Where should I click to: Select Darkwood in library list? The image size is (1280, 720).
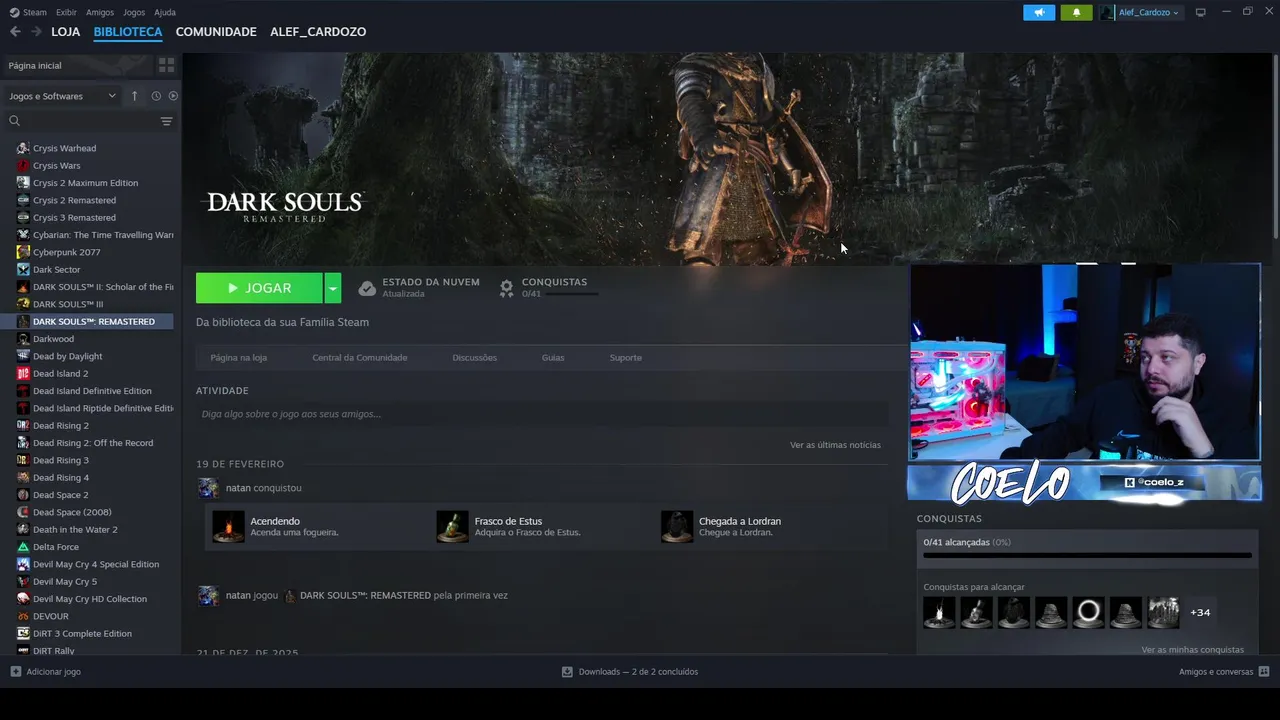tap(53, 339)
